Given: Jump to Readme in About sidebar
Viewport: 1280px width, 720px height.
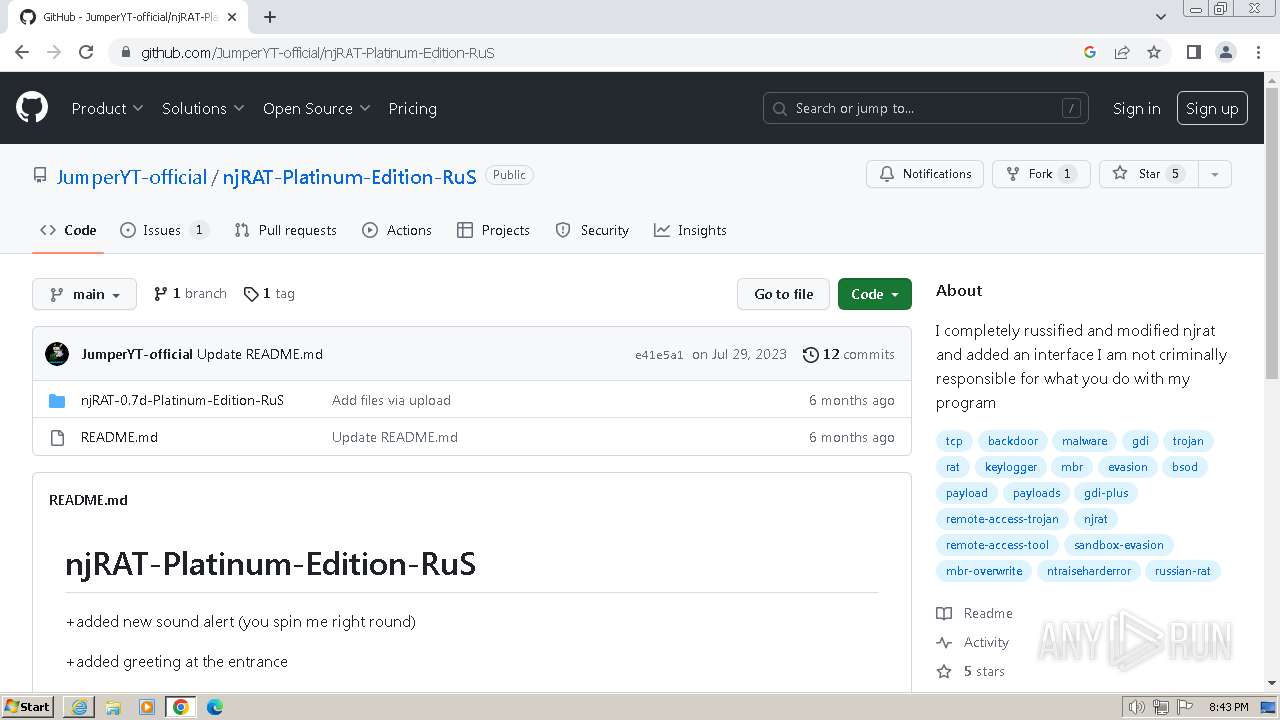Looking at the screenshot, I should tap(975, 613).
